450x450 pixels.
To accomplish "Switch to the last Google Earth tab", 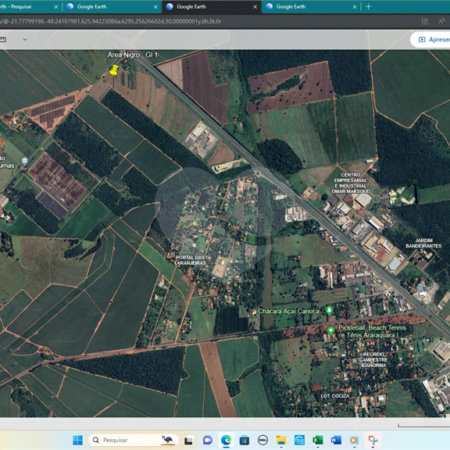I will pos(311,7).
